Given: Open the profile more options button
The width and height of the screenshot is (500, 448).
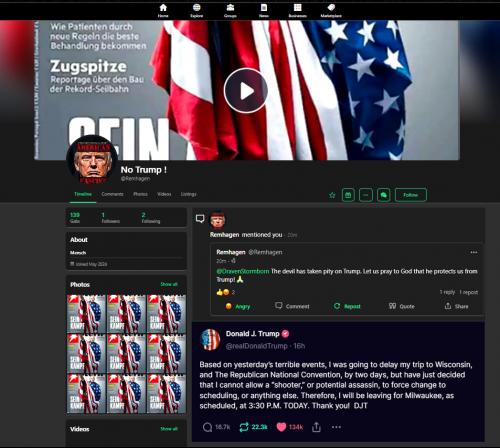Looking at the screenshot, I should click(366, 195).
